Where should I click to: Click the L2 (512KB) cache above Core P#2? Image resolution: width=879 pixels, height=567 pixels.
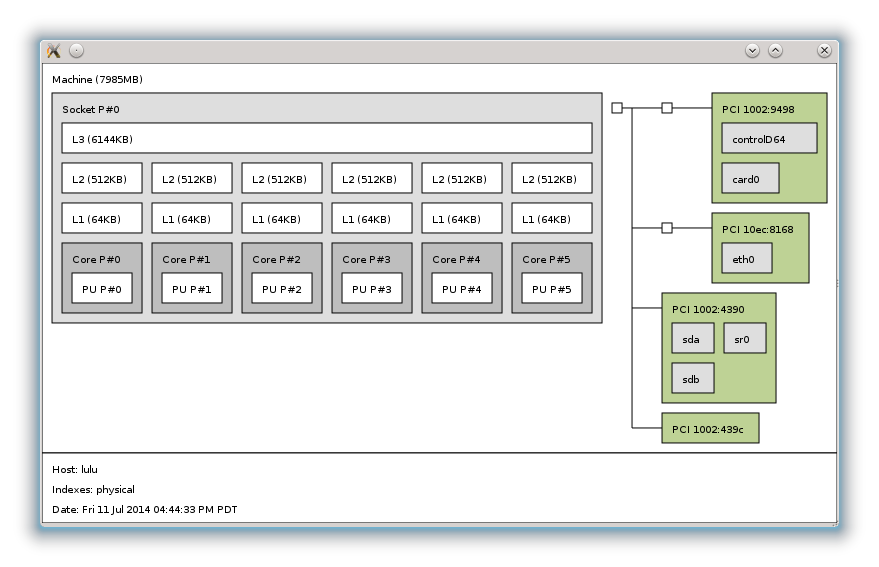tap(282, 179)
